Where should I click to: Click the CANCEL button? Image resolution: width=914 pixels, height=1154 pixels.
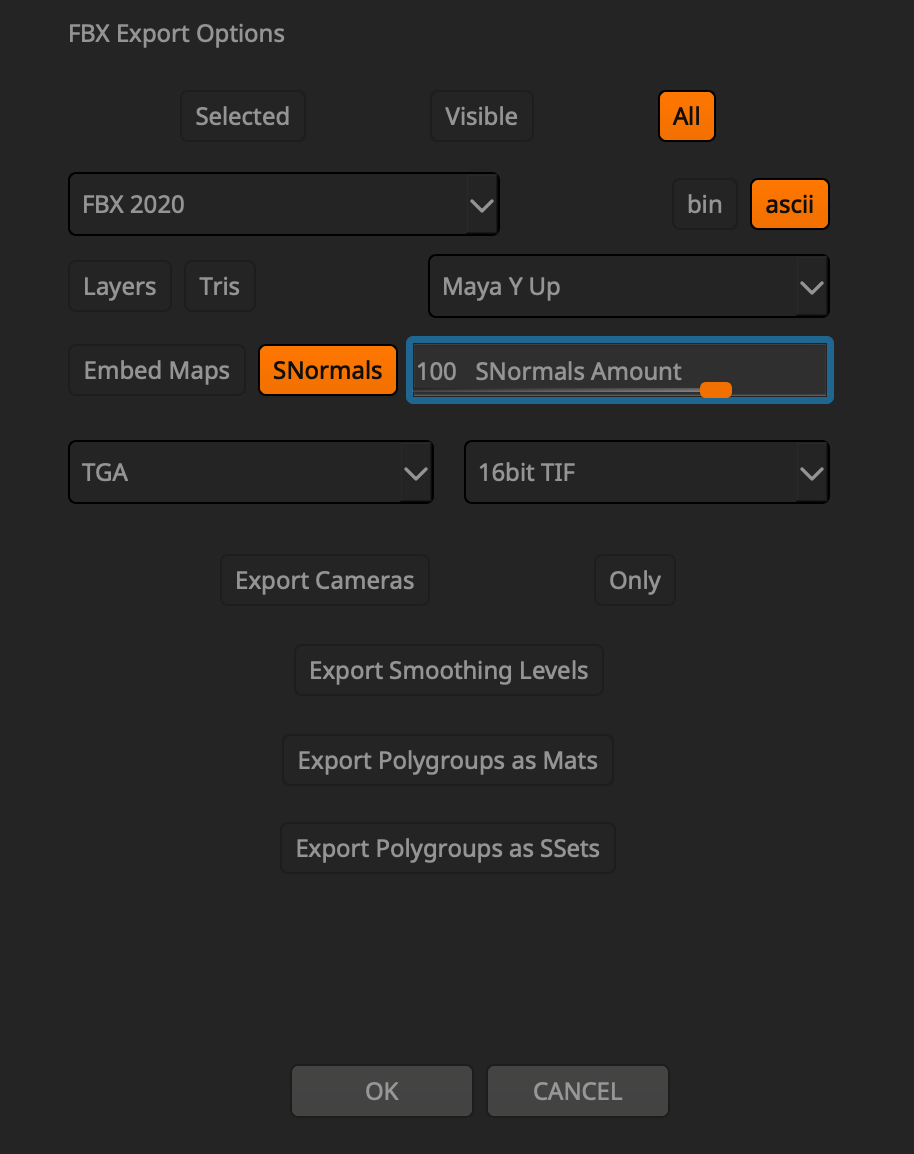pyautogui.click(x=577, y=1091)
